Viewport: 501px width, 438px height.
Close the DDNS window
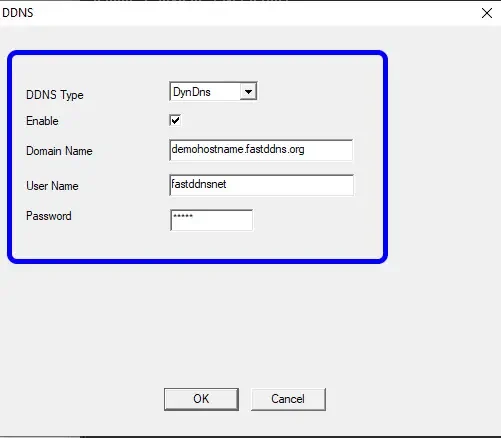(x=487, y=13)
